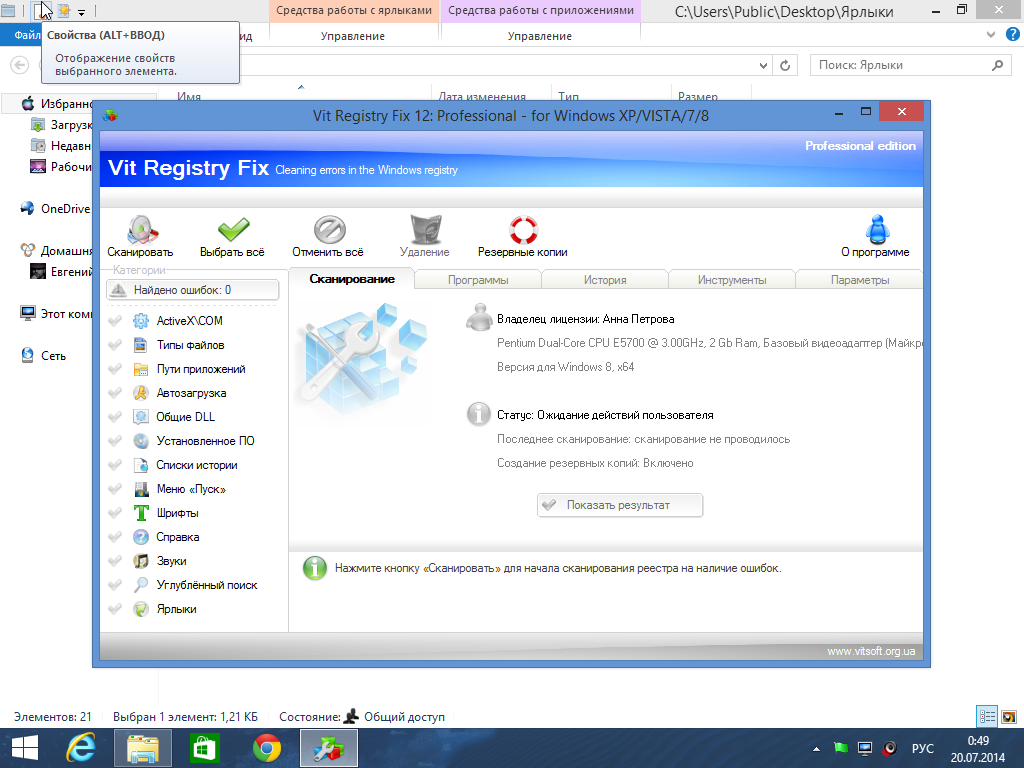The width and height of the screenshot is (1024, 768).
Task: Switch Explorer to details view
Action: pyautogui.click(x=987, y=716)
